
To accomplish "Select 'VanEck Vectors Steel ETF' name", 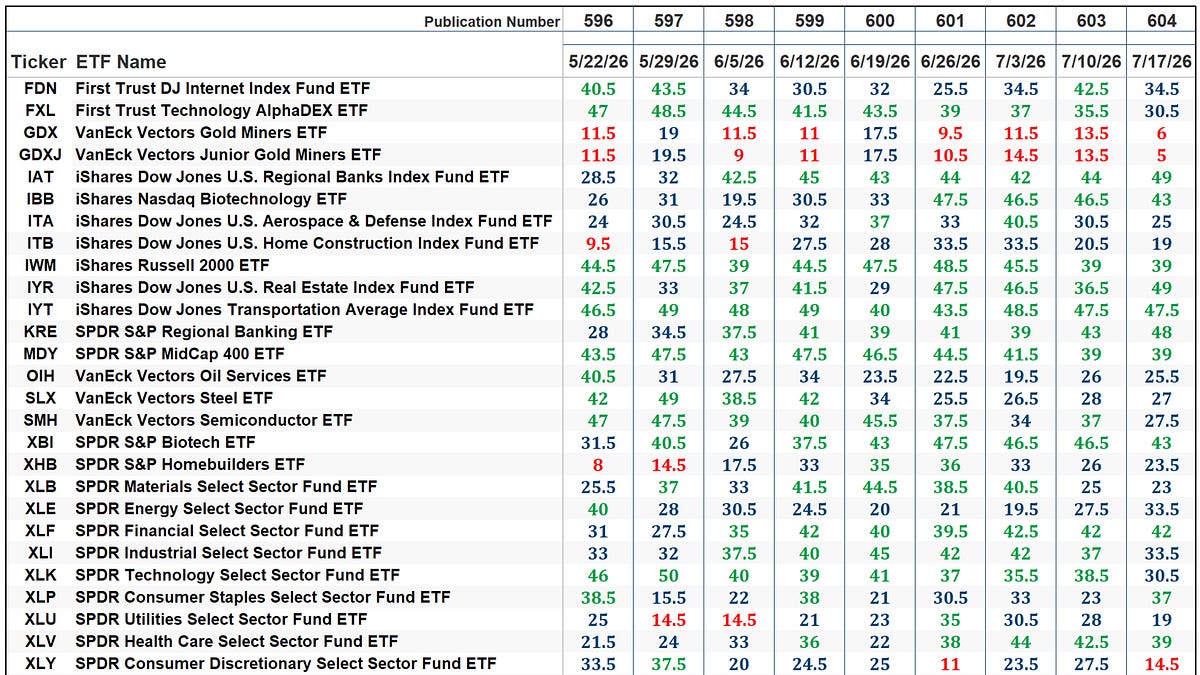I will click(x=174, y=398).
